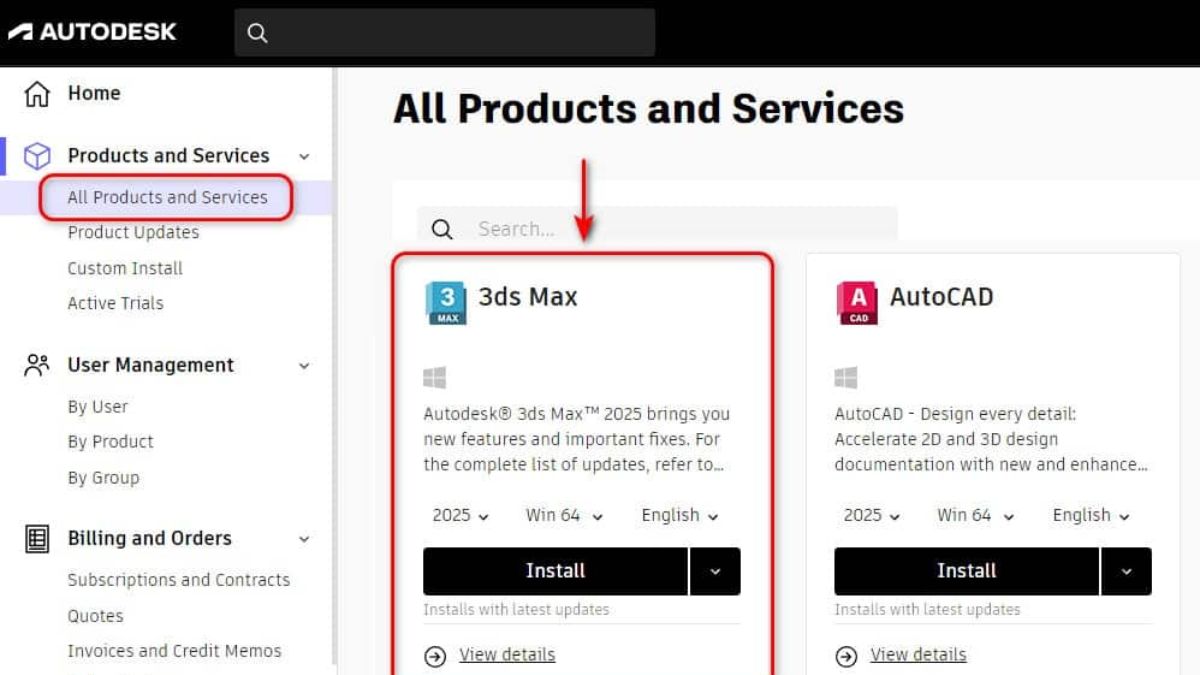Click the Windows logo in 3ds Max card
This screenshot has height=675, width=1200.
pyautogui.click(x=434, y=377)
